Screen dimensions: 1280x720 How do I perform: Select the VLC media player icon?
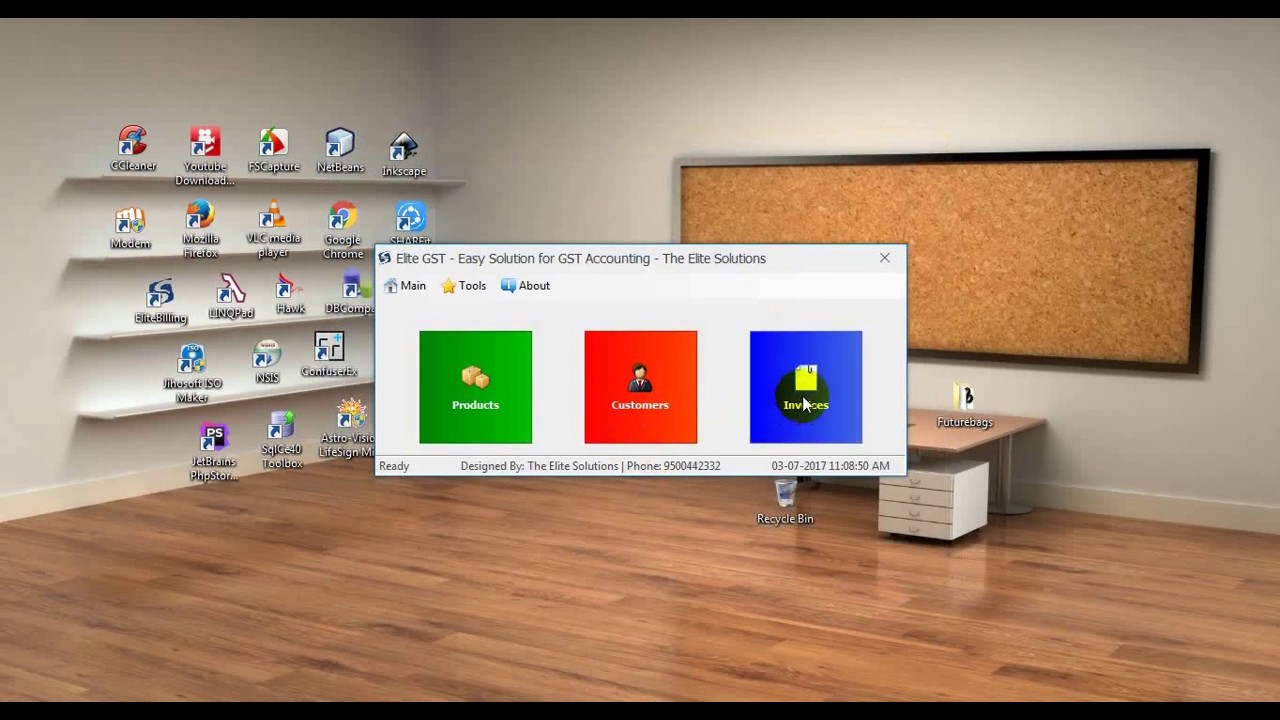273,231
